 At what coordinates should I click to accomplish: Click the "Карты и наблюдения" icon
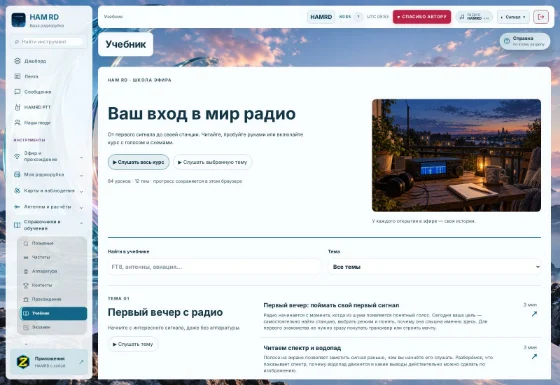pos(17,191)
